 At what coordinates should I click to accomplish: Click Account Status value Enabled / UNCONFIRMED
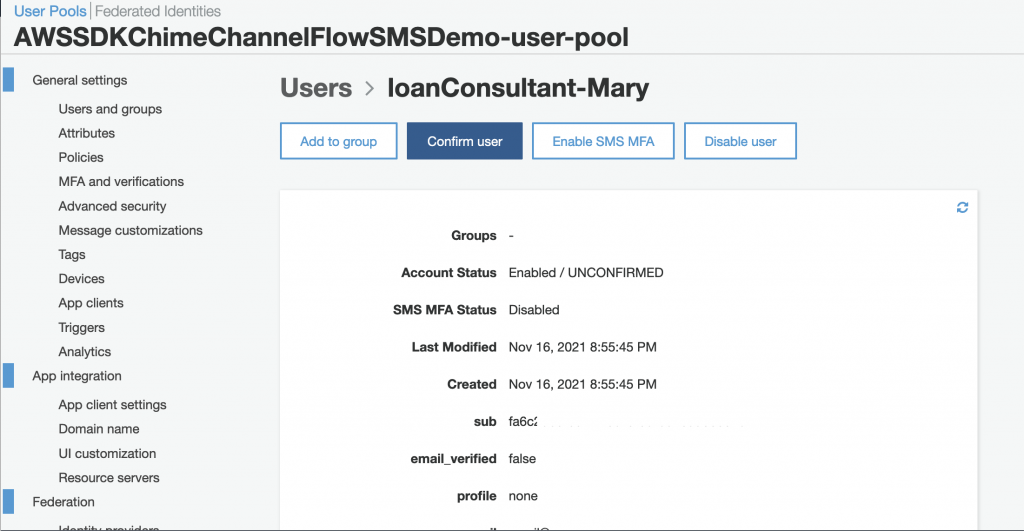pyautogui.click(x=586, y=273)
